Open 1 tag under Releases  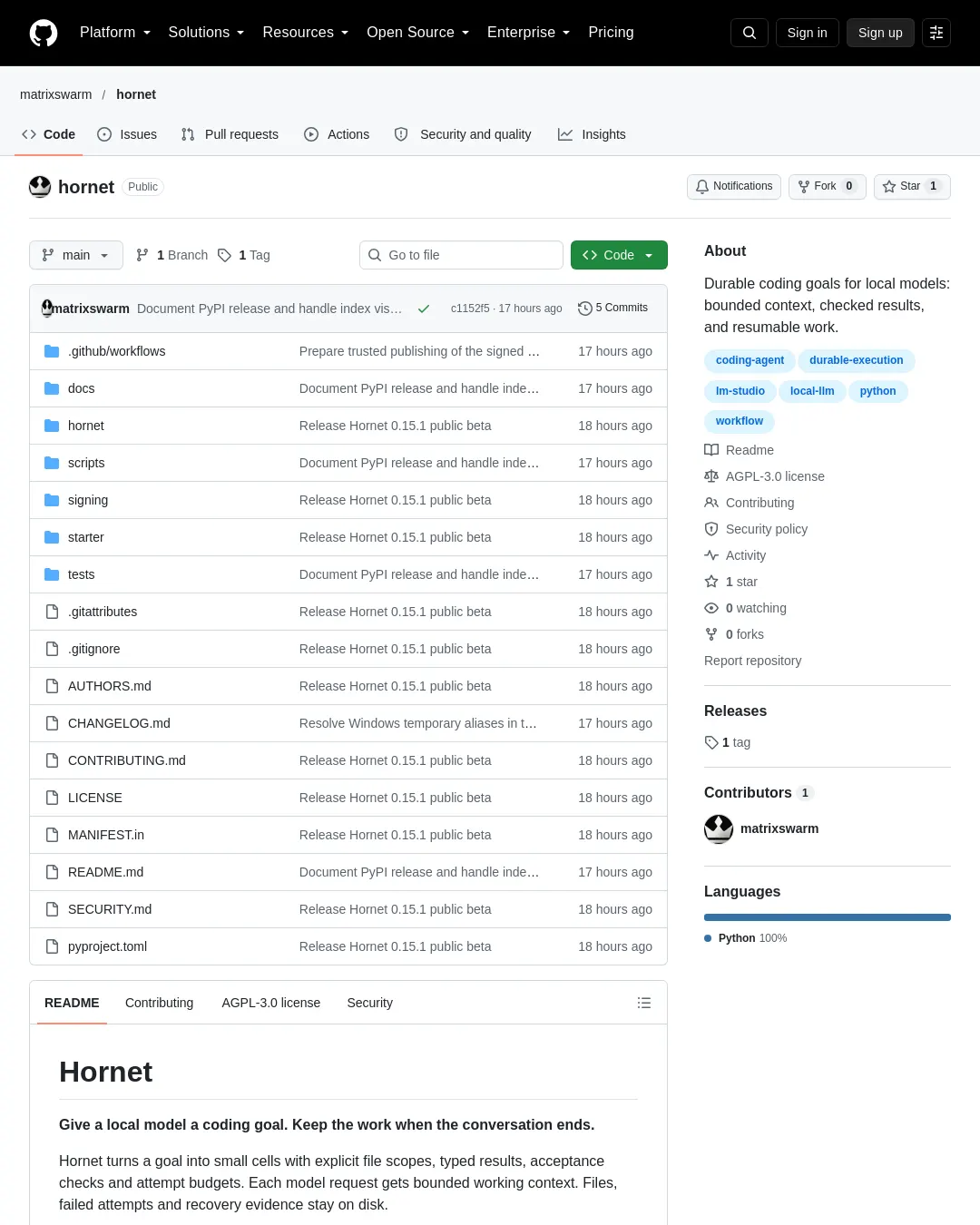click(728, 742)
